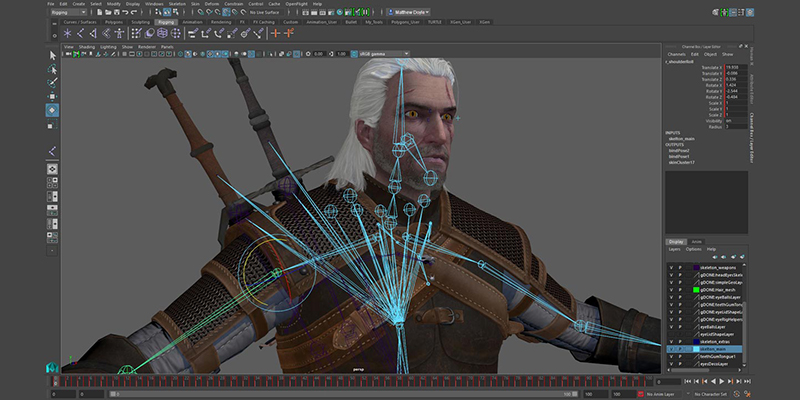The height and width of the screenshot is (400, 800).
Task: Toggle visibility box of eyeLidShapeLayer
Action: [671, 334]
